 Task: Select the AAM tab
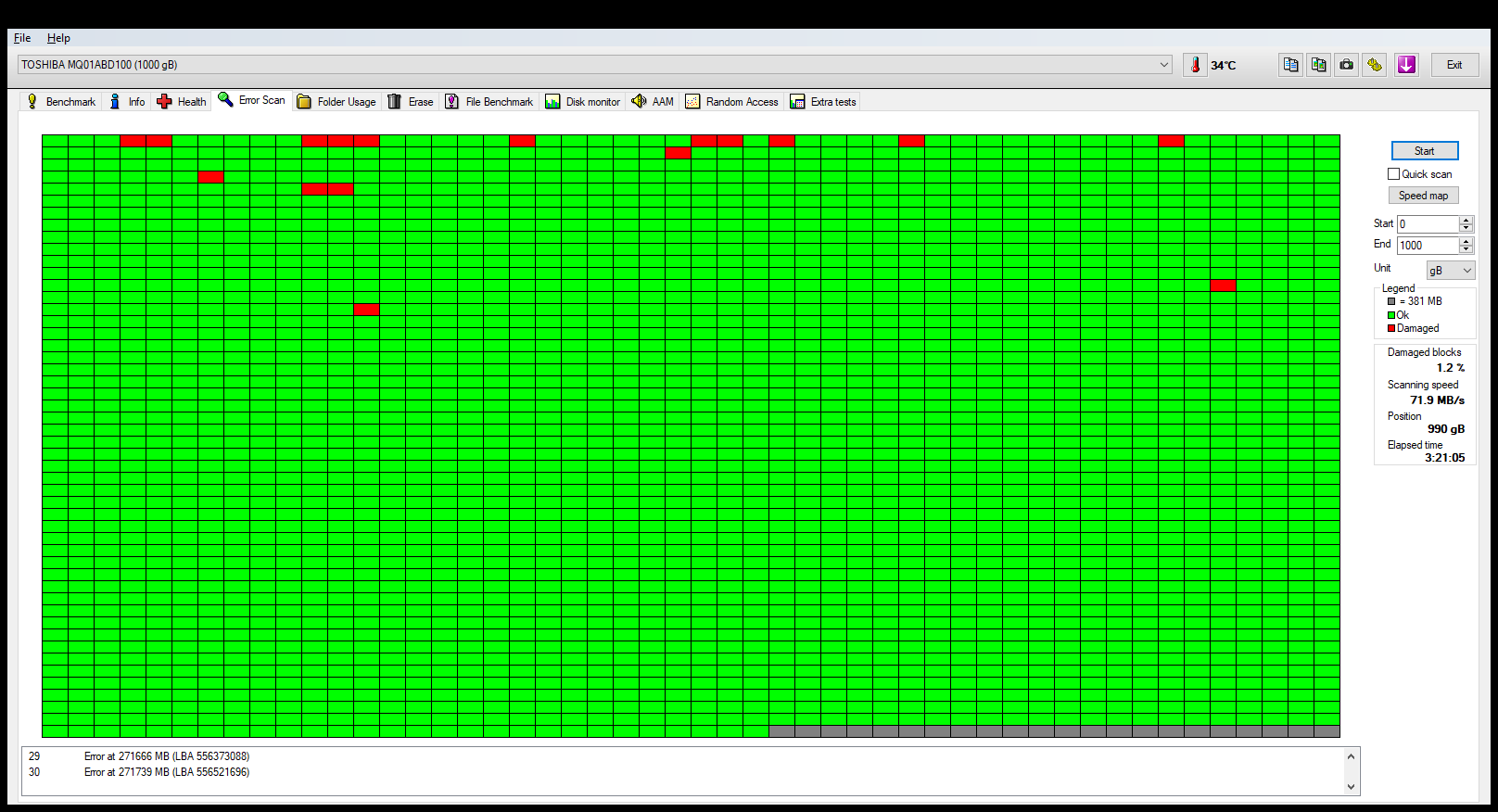tap(653, 102)
